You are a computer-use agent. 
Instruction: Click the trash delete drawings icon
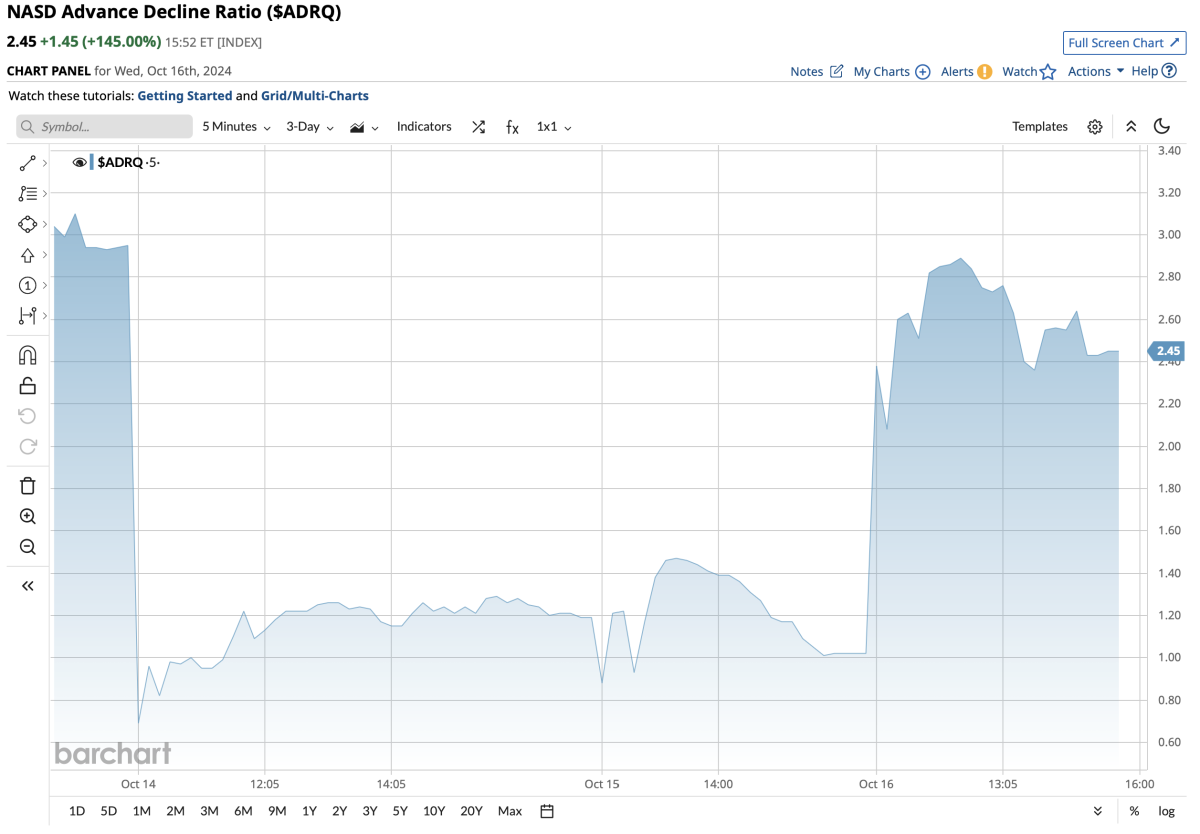(x=27, y=486)
